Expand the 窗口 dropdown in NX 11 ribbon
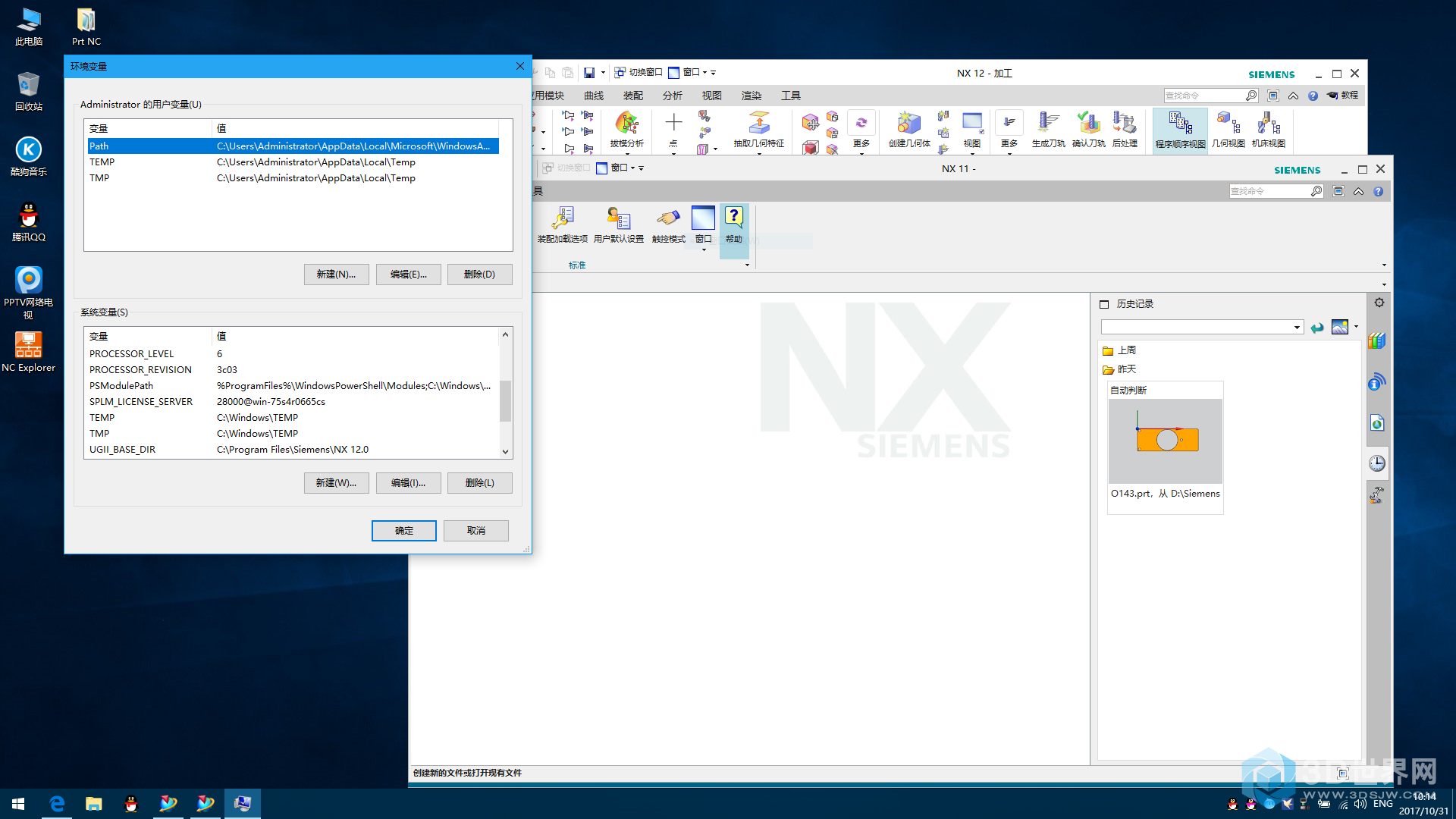 (703, 249)
